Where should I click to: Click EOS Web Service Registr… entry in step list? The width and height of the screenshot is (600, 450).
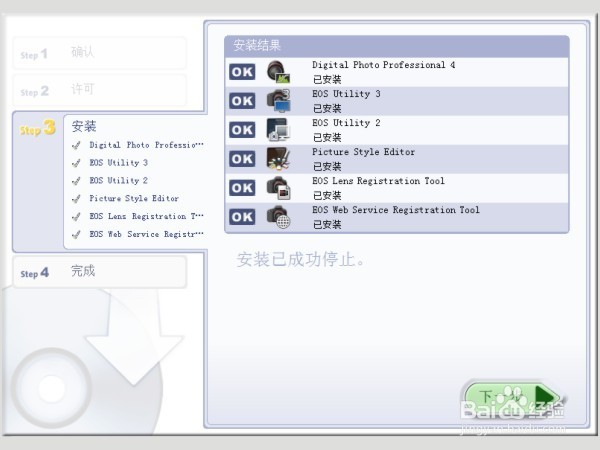point(146,234)
